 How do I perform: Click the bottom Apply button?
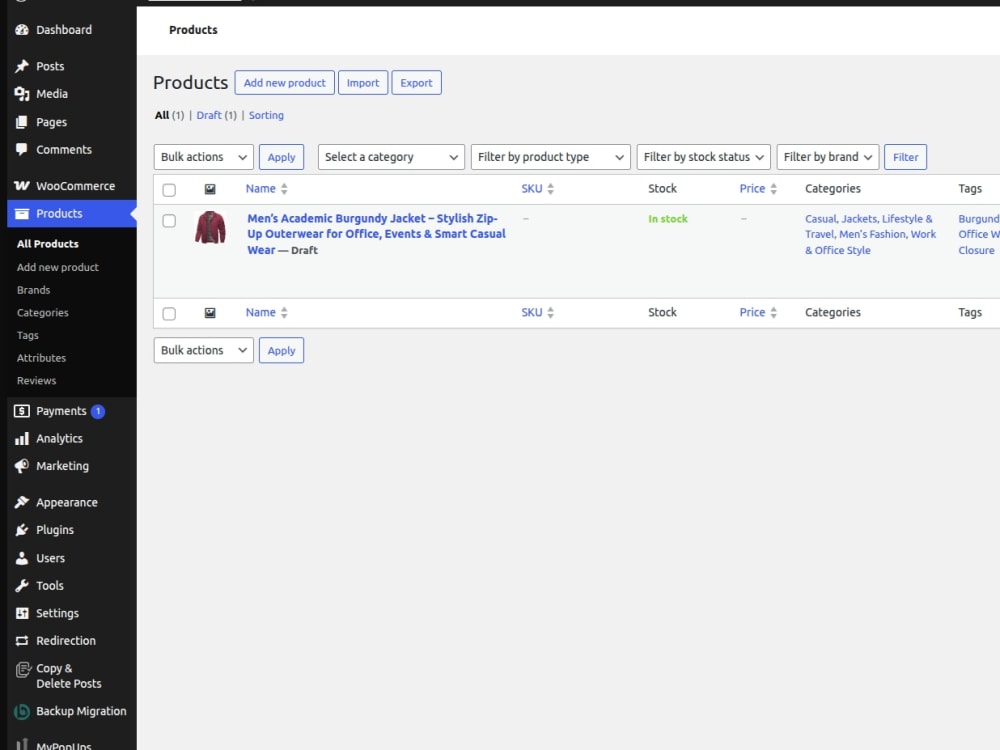(x=281, y=350)
